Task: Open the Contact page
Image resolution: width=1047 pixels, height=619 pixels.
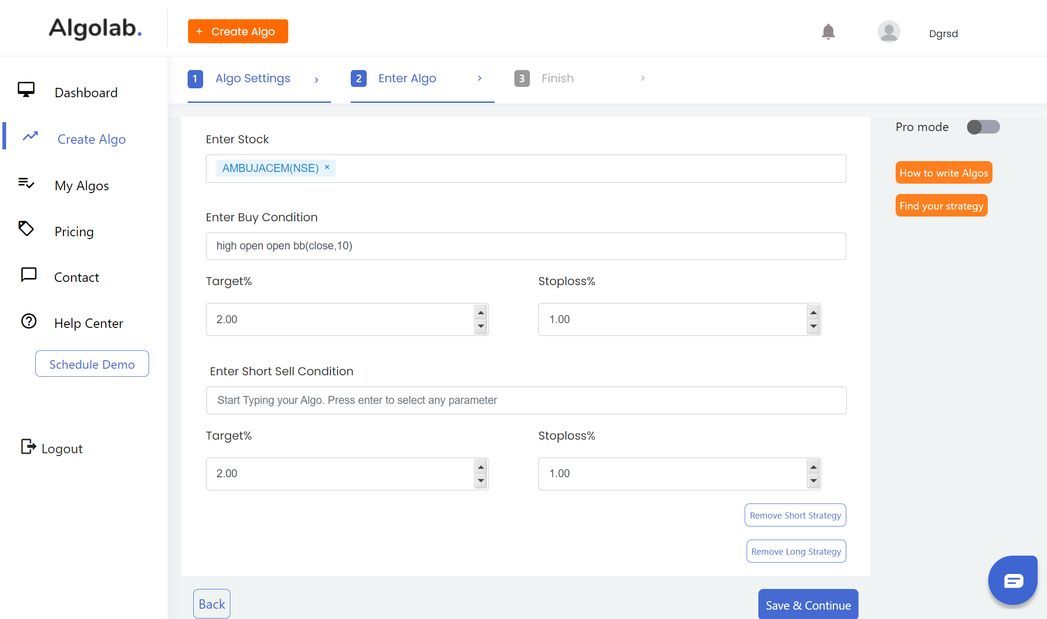Action: tap(77, 277)
